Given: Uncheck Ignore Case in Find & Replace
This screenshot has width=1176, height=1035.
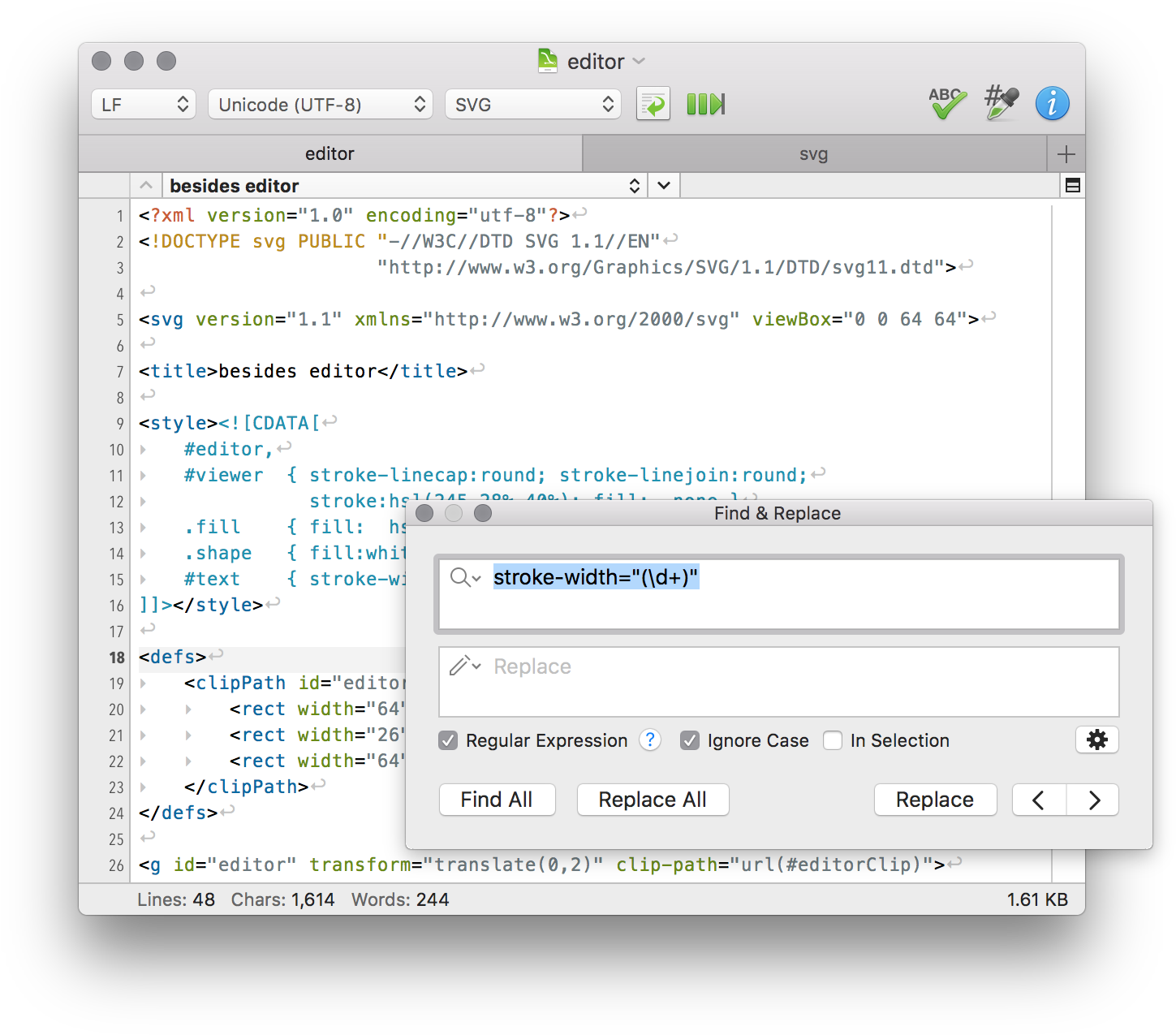Looking at the screenshot, I should coord(690,740).
